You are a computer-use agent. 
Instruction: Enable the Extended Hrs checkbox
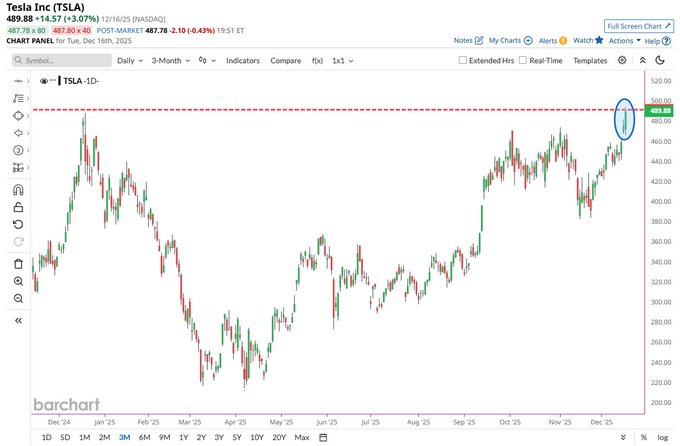click(462, 60)
